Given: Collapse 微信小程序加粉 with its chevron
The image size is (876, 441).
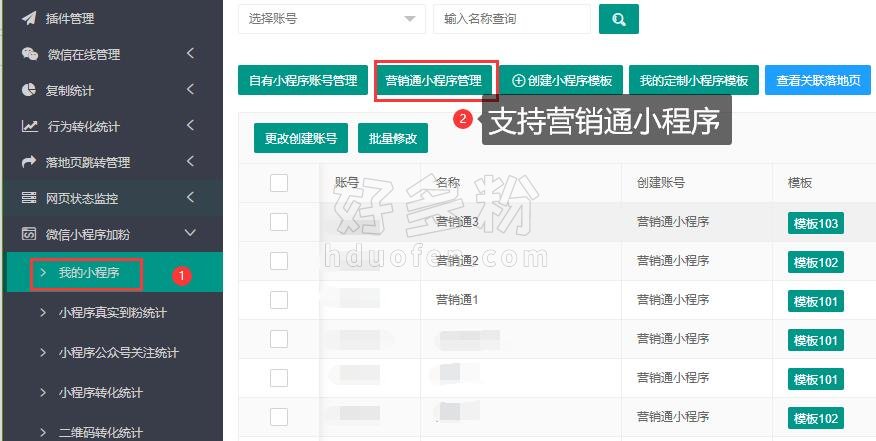Looking at the screenshot, I should tap(191, 233).
